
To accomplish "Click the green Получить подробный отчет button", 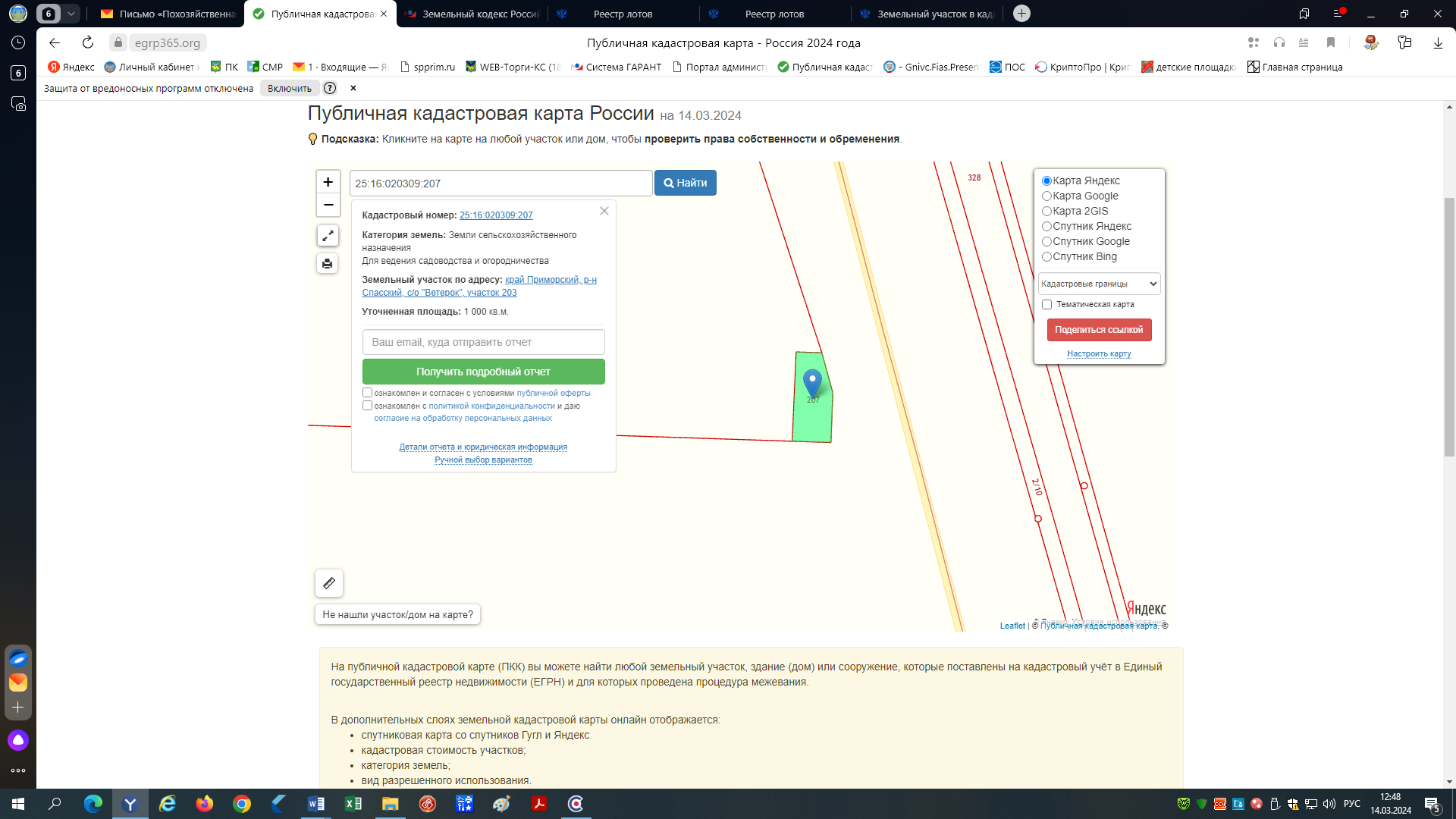I will 483,372.
